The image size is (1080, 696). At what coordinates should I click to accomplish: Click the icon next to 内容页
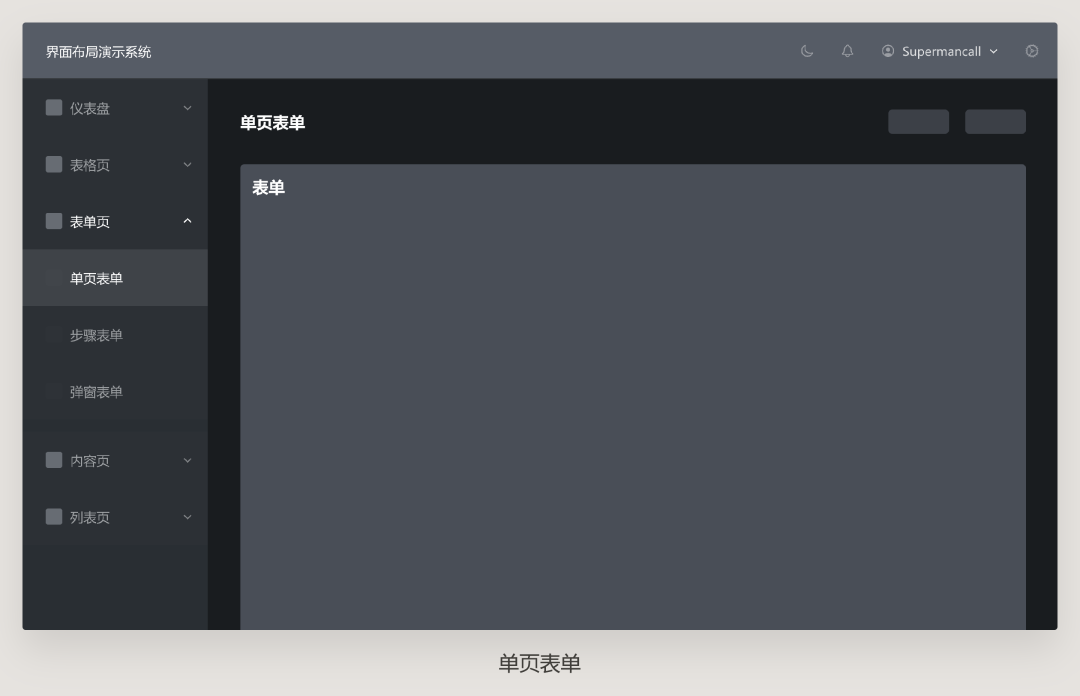[54, 460]
